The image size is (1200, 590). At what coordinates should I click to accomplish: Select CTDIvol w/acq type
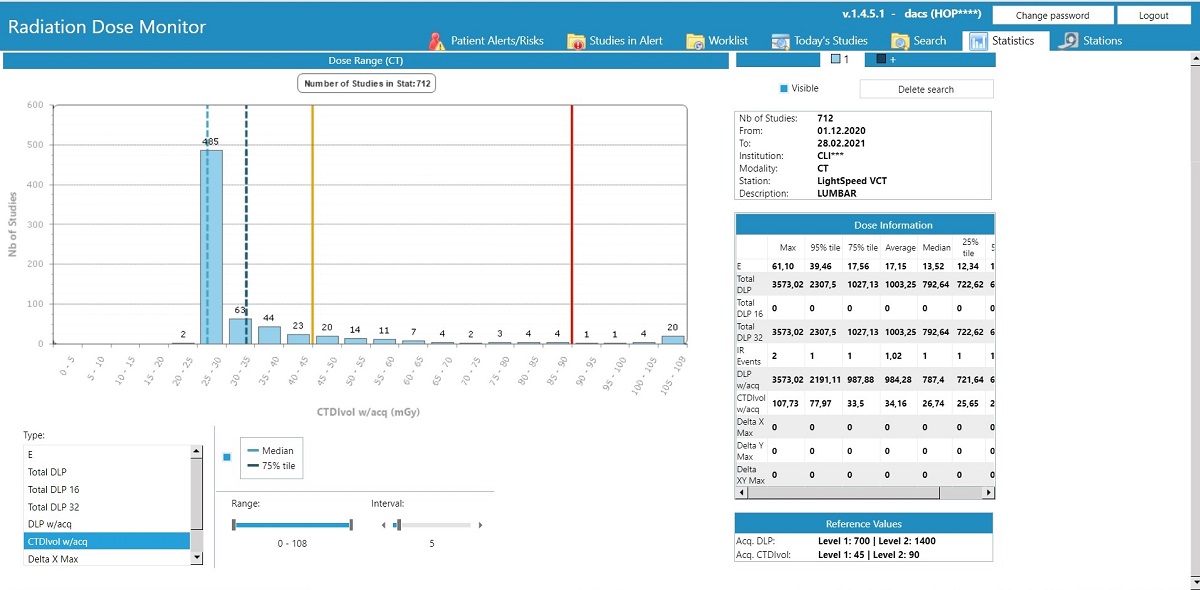tap(107, 541)
